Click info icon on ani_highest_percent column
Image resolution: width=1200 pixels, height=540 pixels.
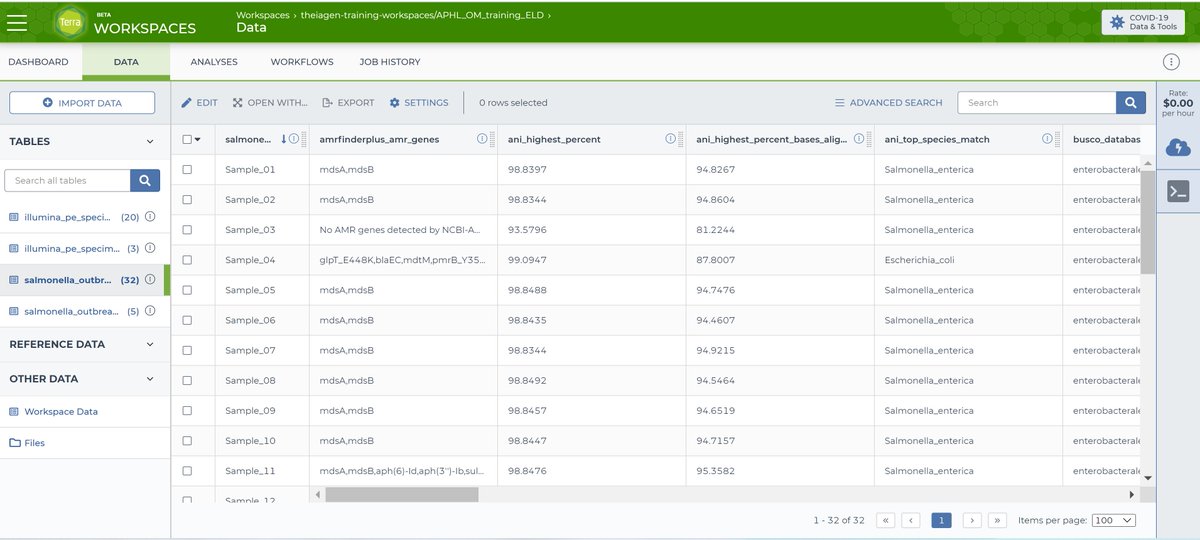[671, 139]
